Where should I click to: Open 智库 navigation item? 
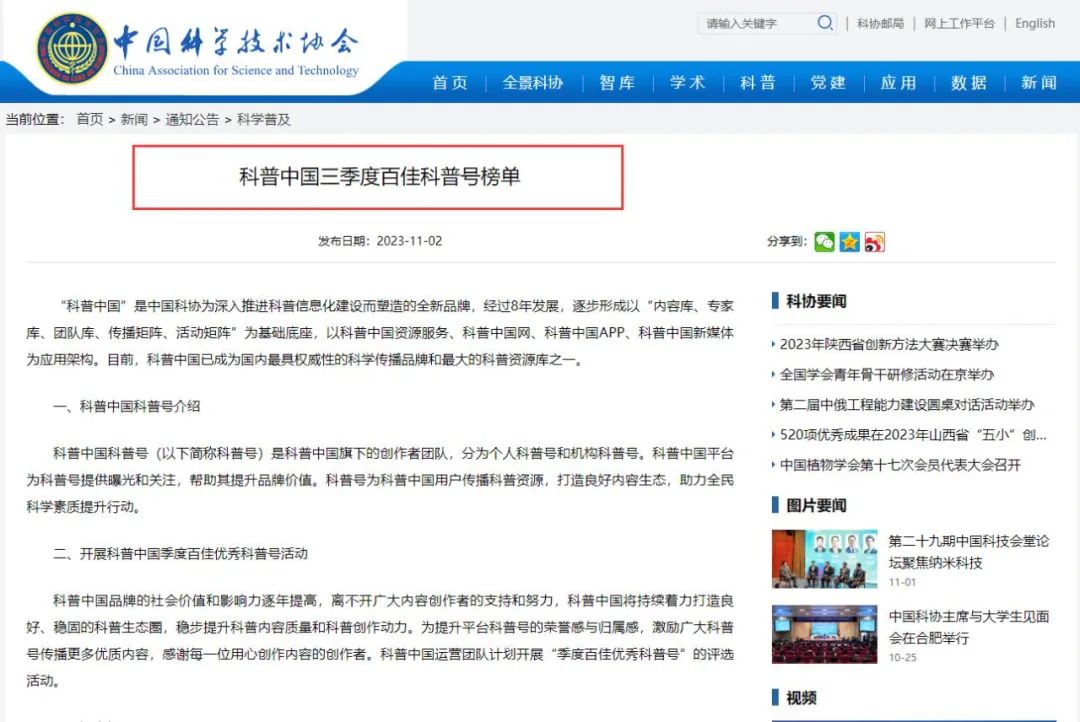(x=617, y=83)
